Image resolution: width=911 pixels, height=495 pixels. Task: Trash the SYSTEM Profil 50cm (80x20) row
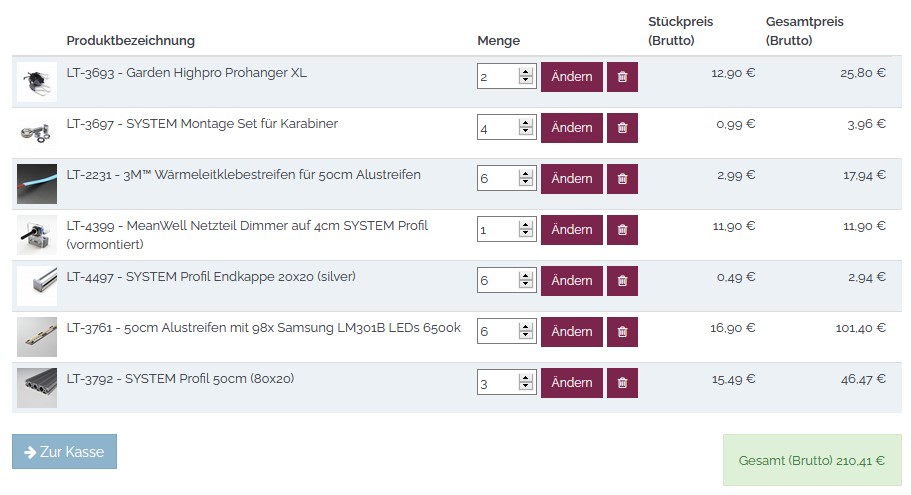pos(622,383)
